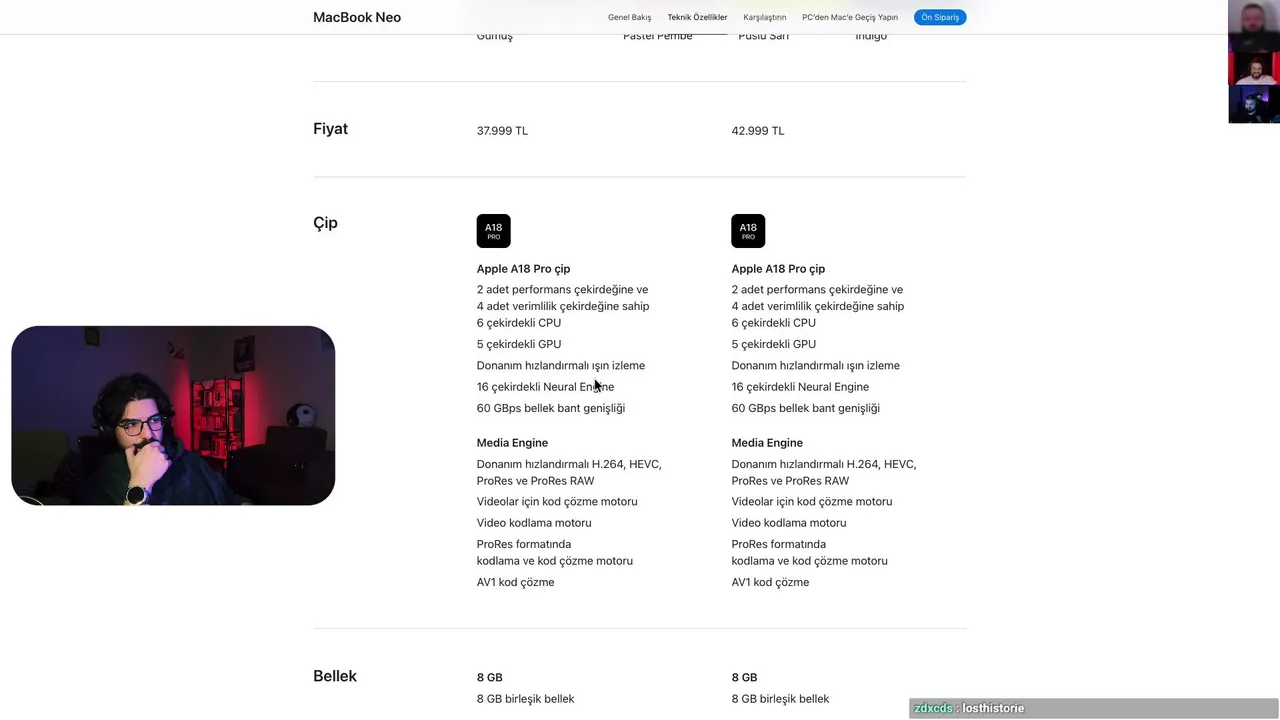
Task: Select the middle participant webcam with red background
Action: [1253, 68]
